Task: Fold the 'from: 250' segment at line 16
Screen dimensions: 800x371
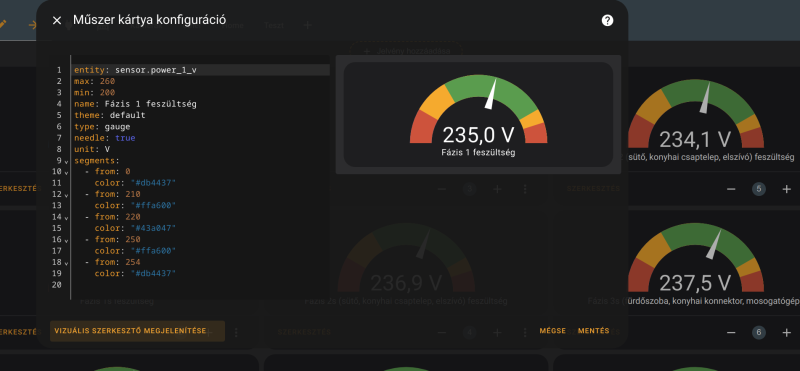Action: (x=66, y=240)
